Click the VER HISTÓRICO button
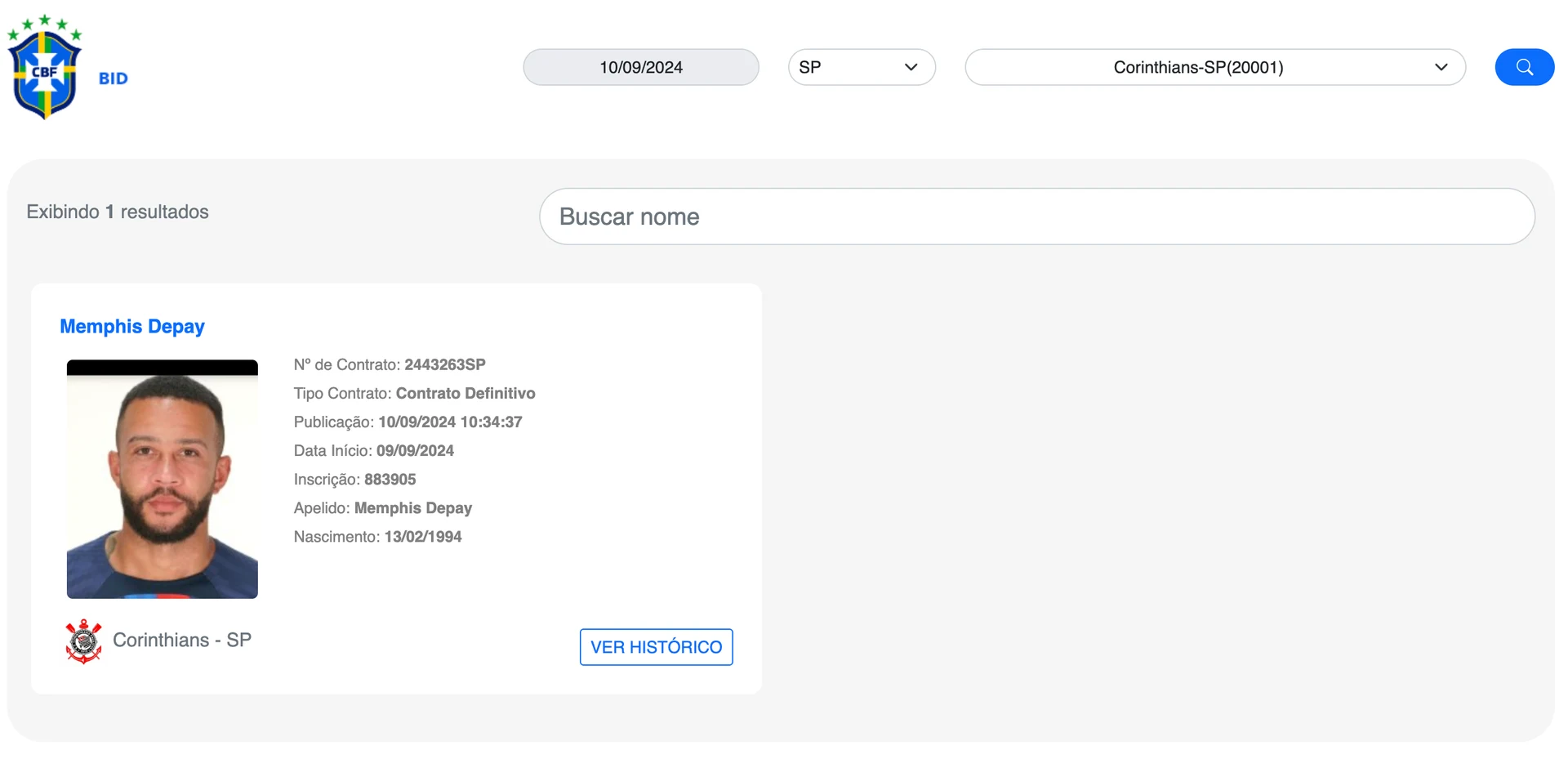Image resolution: width=1568 pixels, height=759 pixels. click(x=656, y=647)
